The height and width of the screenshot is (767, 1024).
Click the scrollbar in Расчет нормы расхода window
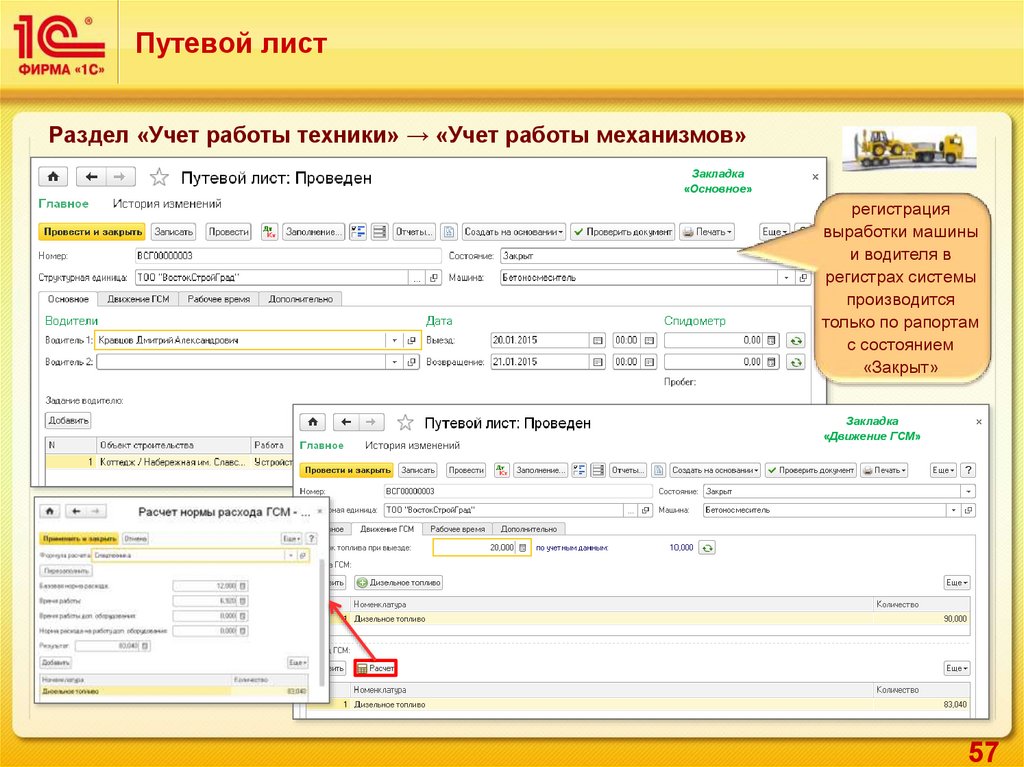coord(321,610)
